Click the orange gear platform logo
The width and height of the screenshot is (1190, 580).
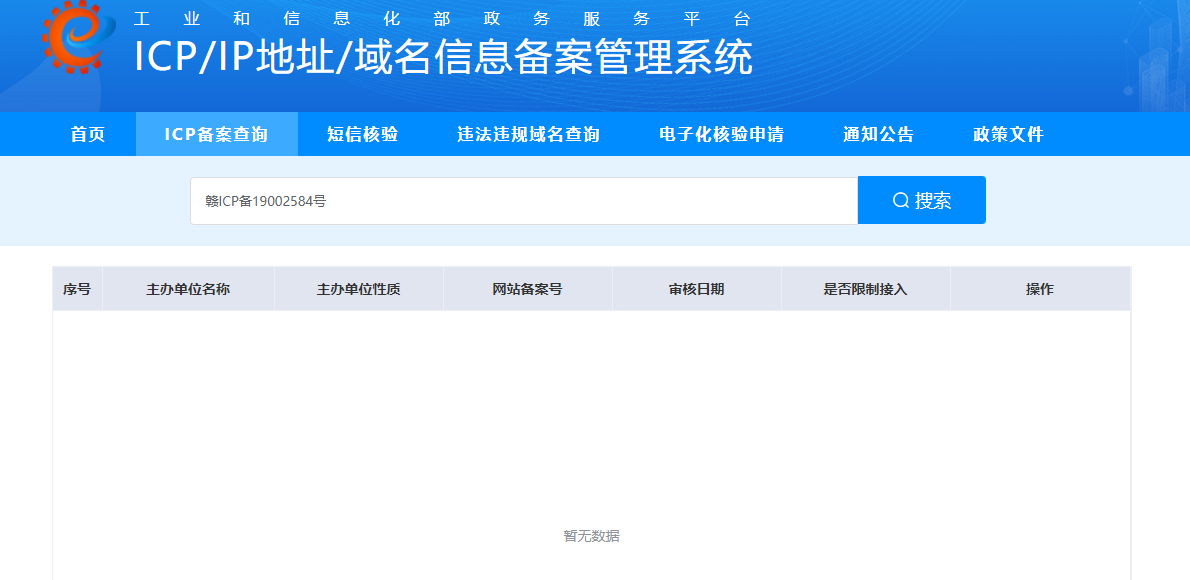click(x=72, y=38)
